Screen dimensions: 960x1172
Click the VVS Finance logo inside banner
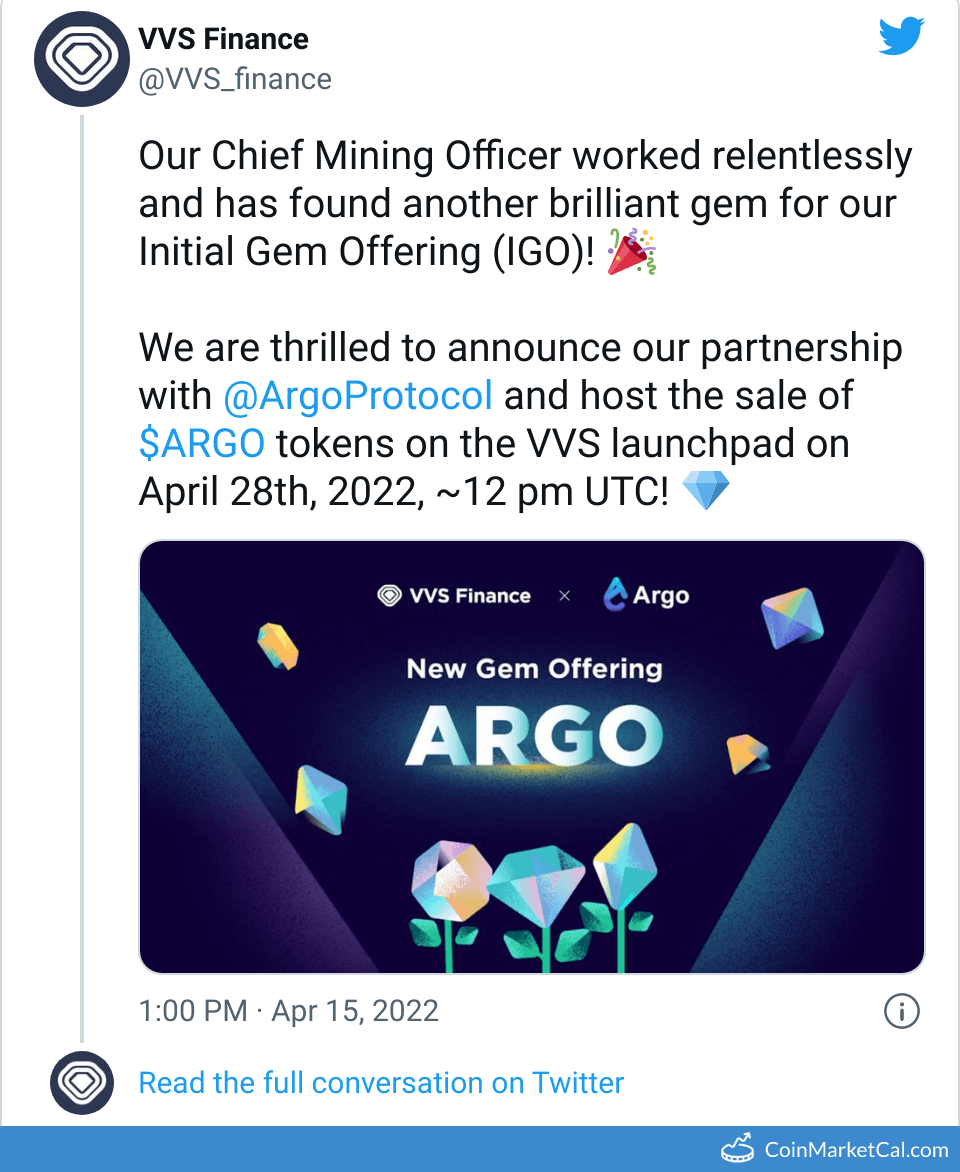389,596
